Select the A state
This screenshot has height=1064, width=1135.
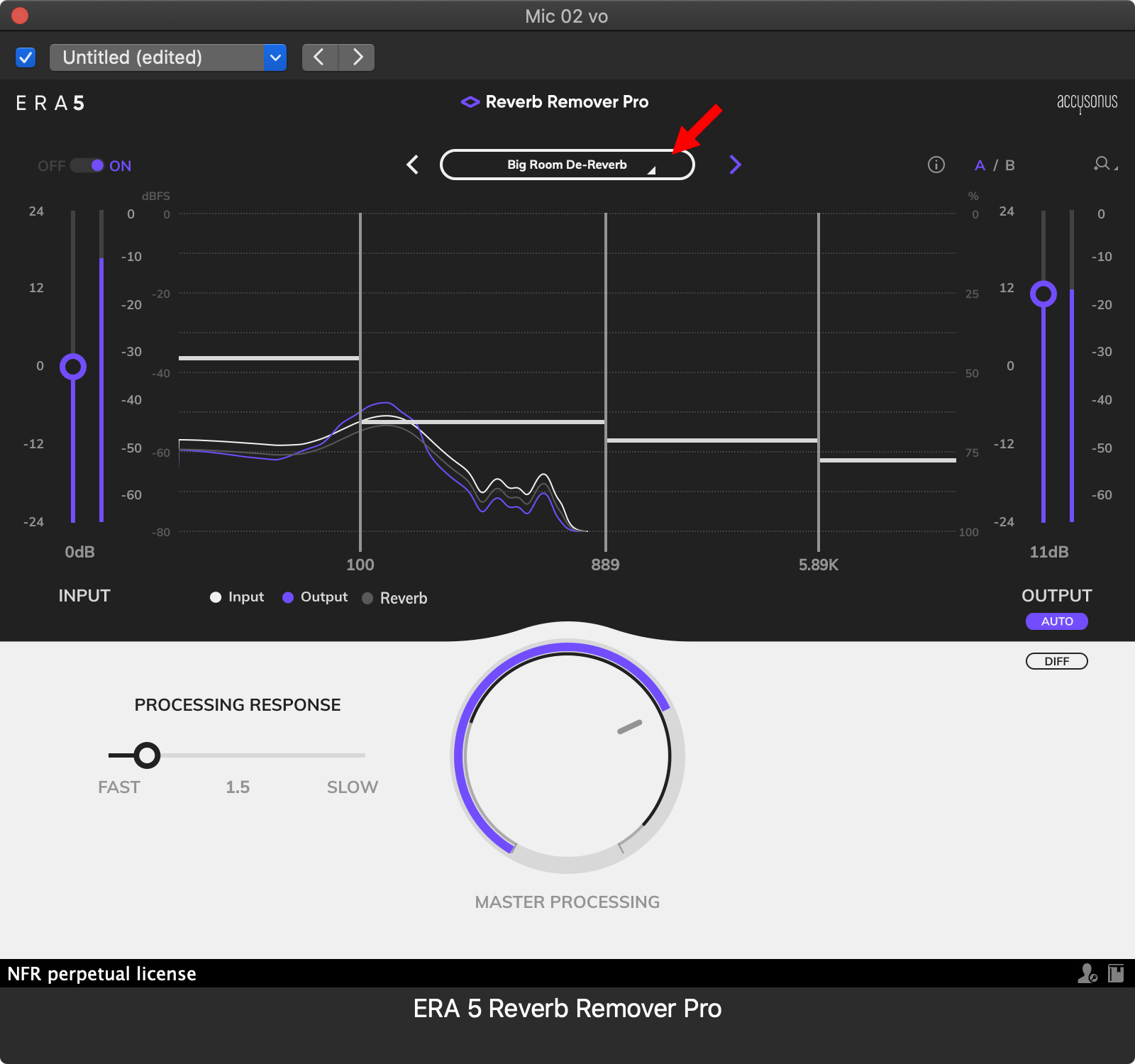click(980, 165)
